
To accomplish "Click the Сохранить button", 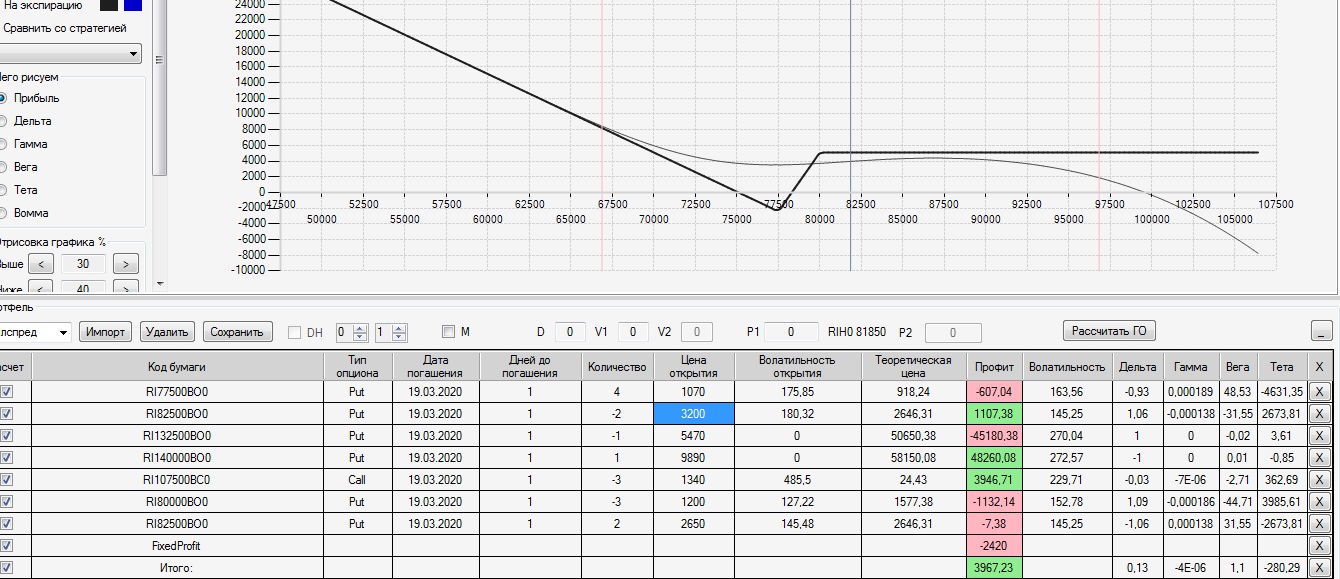I will (x=238, y=332).
